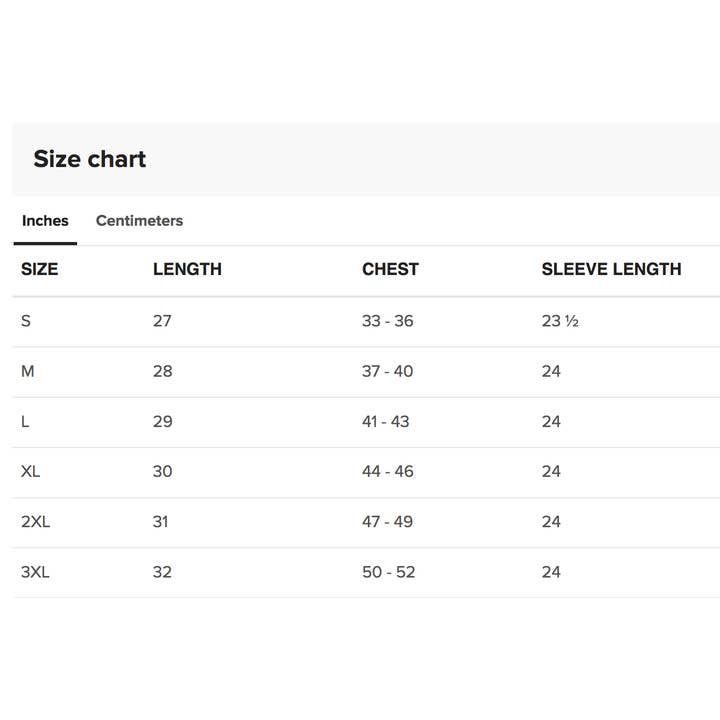Click the chest value 44 - 46

(387, 471)
